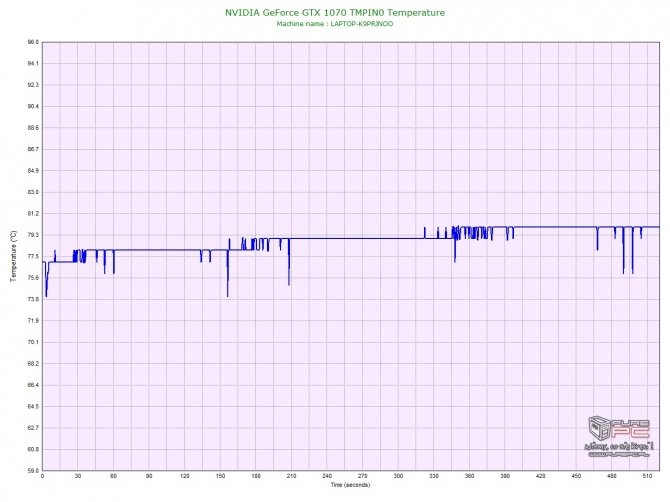Screen dimensions: 670x502
Task: Click the 300 seconds time tick
Action: 398,476
